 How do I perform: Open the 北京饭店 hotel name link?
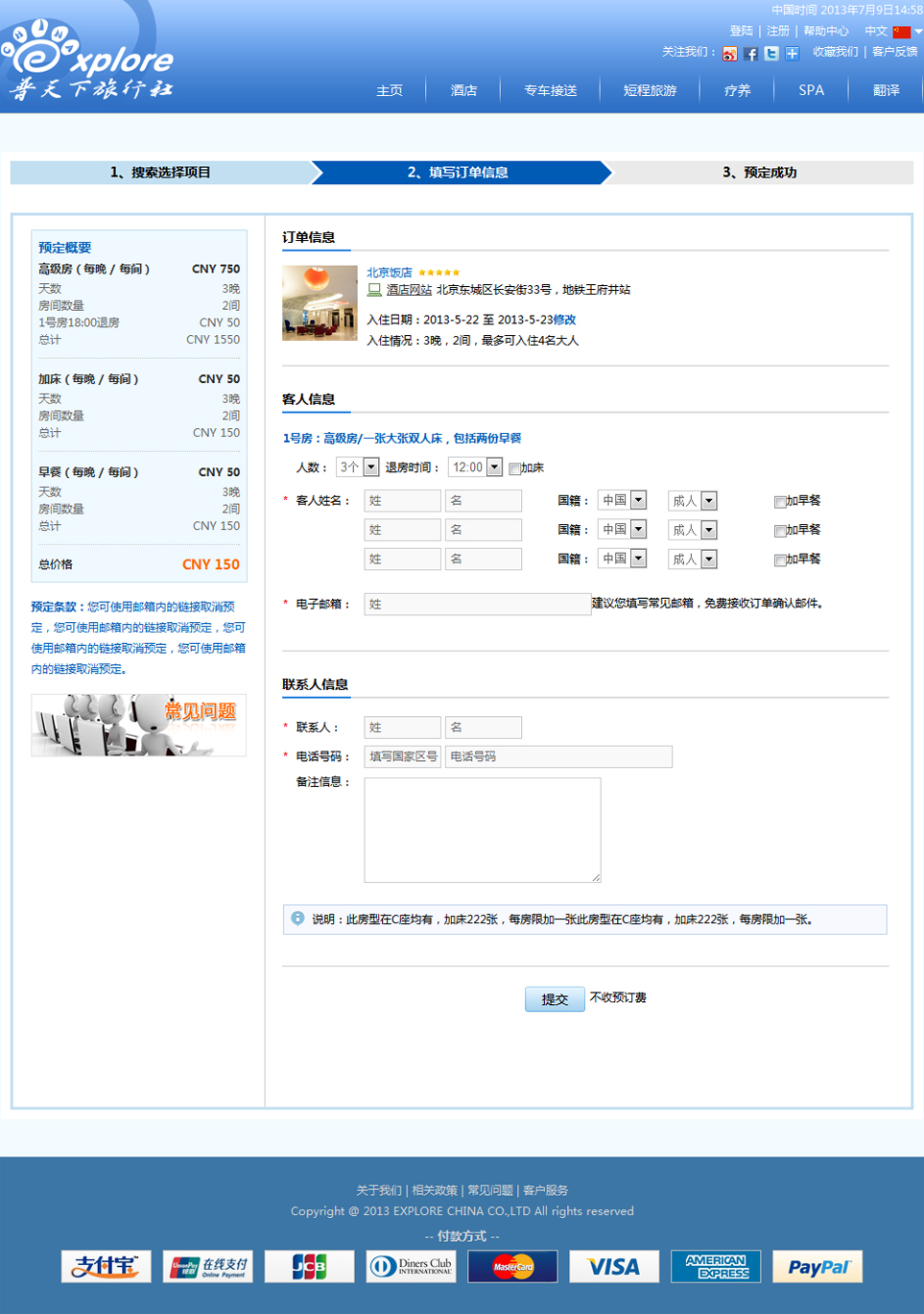pyautogui.click(x=390, y=273)
